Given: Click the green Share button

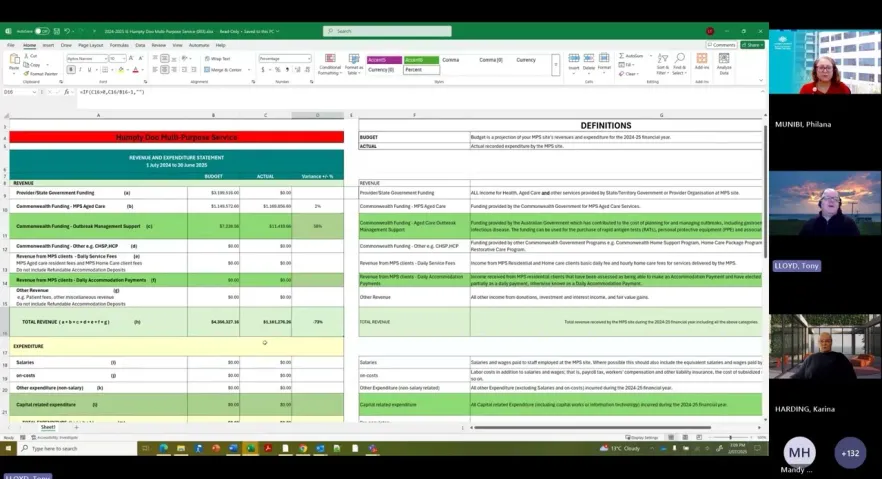Looking at the screenshot, I should pos(752,45).
